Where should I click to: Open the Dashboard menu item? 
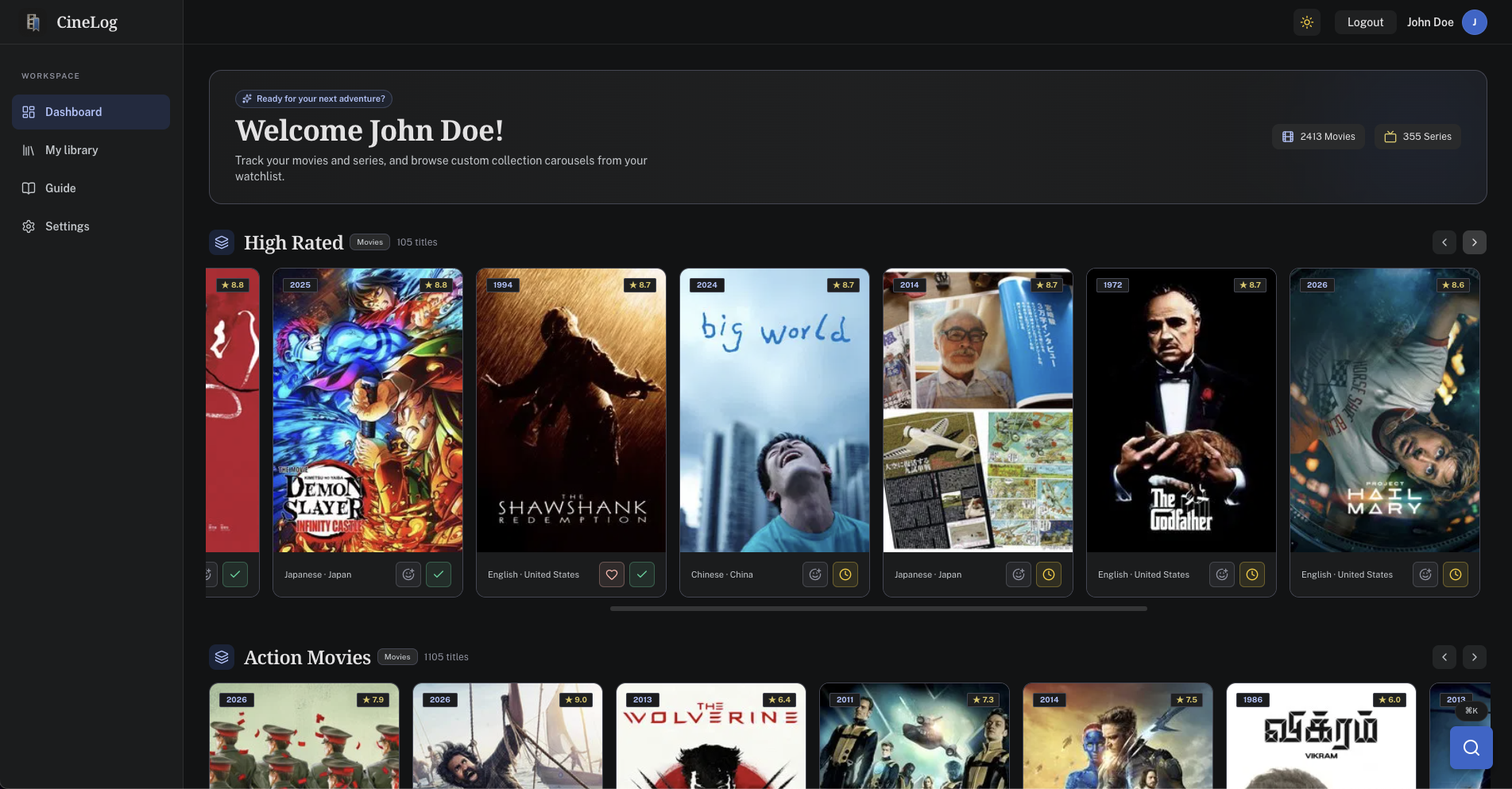91,112
